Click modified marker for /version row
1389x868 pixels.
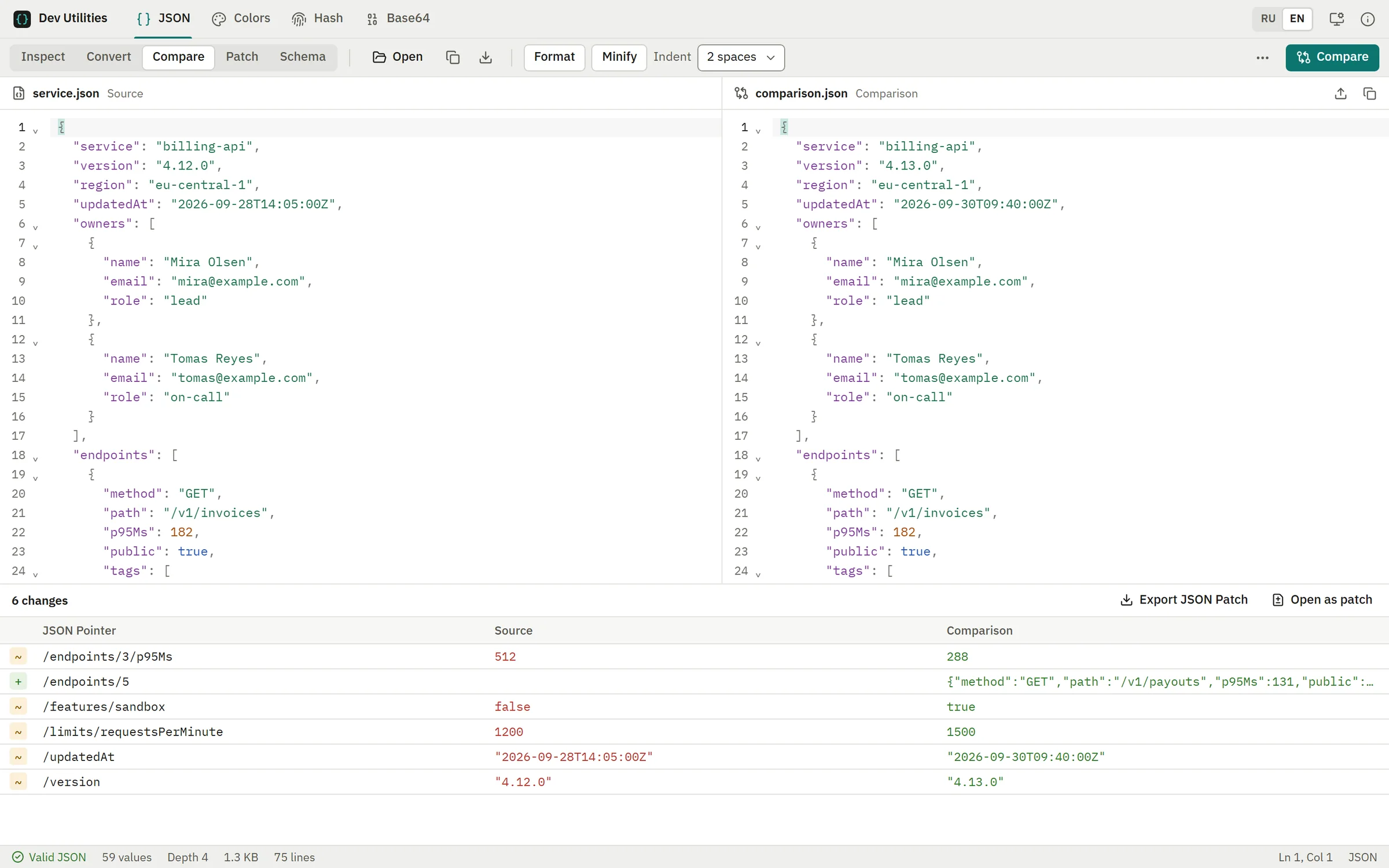click(x=19, y=782)
